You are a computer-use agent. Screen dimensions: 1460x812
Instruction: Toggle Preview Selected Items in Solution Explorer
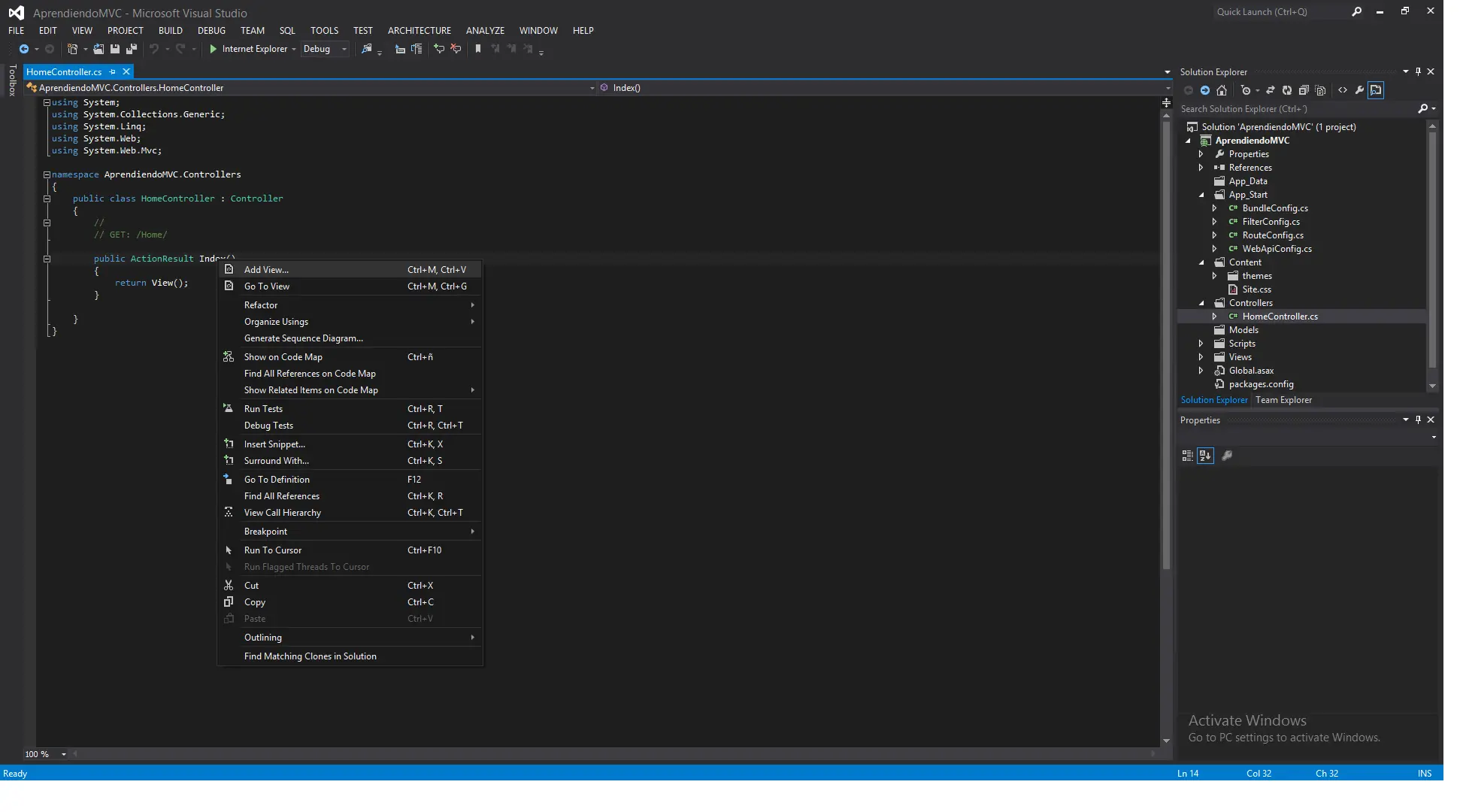[1376, 90]
